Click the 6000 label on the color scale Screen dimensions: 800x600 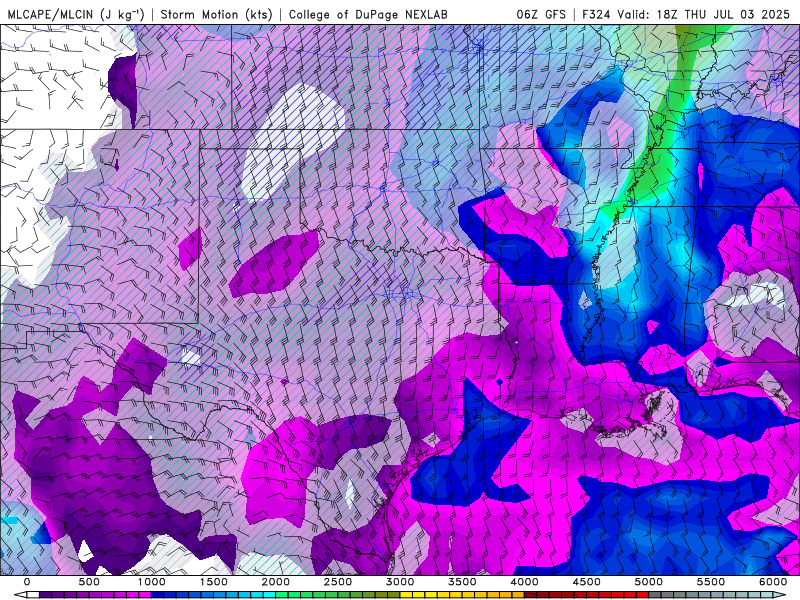click(773, 582)
